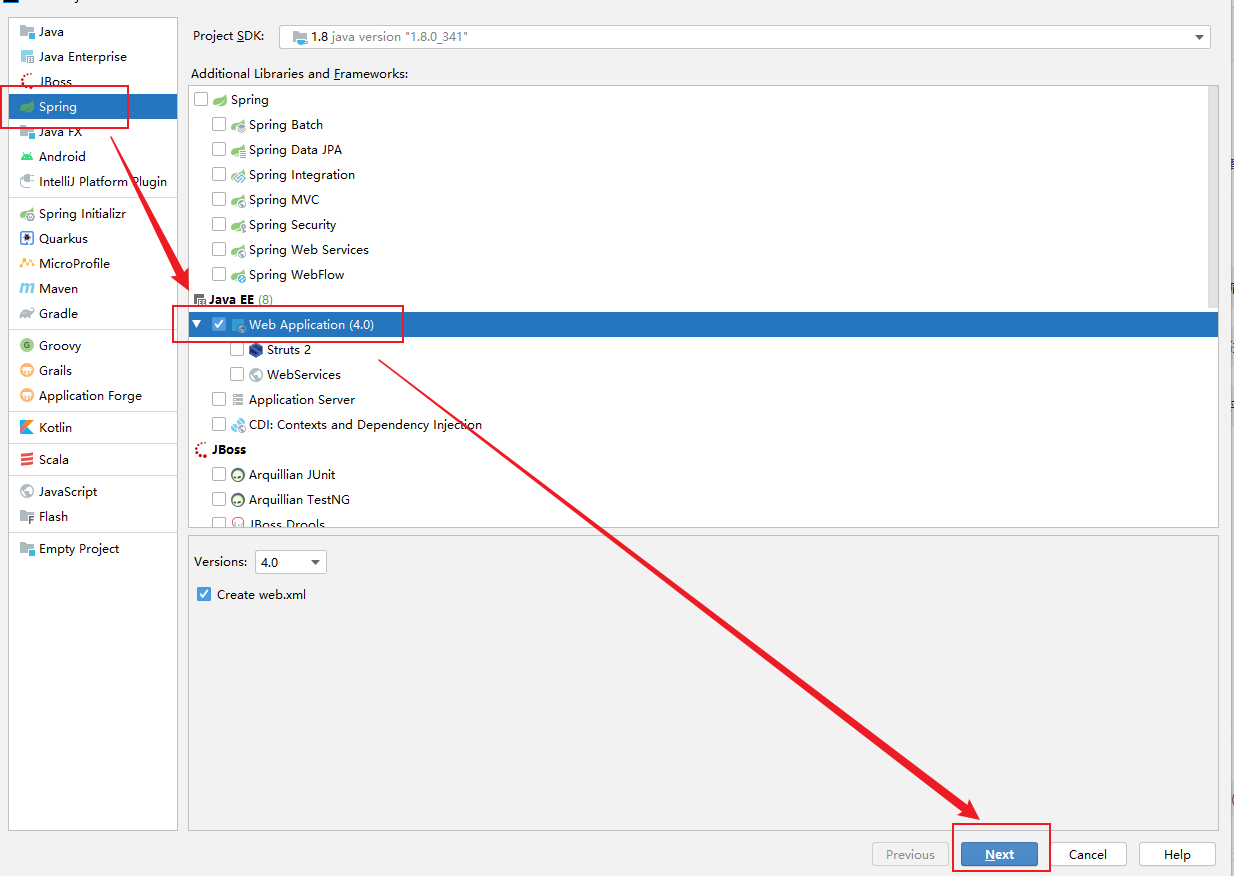
Task: Click the Spring leaf icon in sidebar
Action: (x=27, y=107)
